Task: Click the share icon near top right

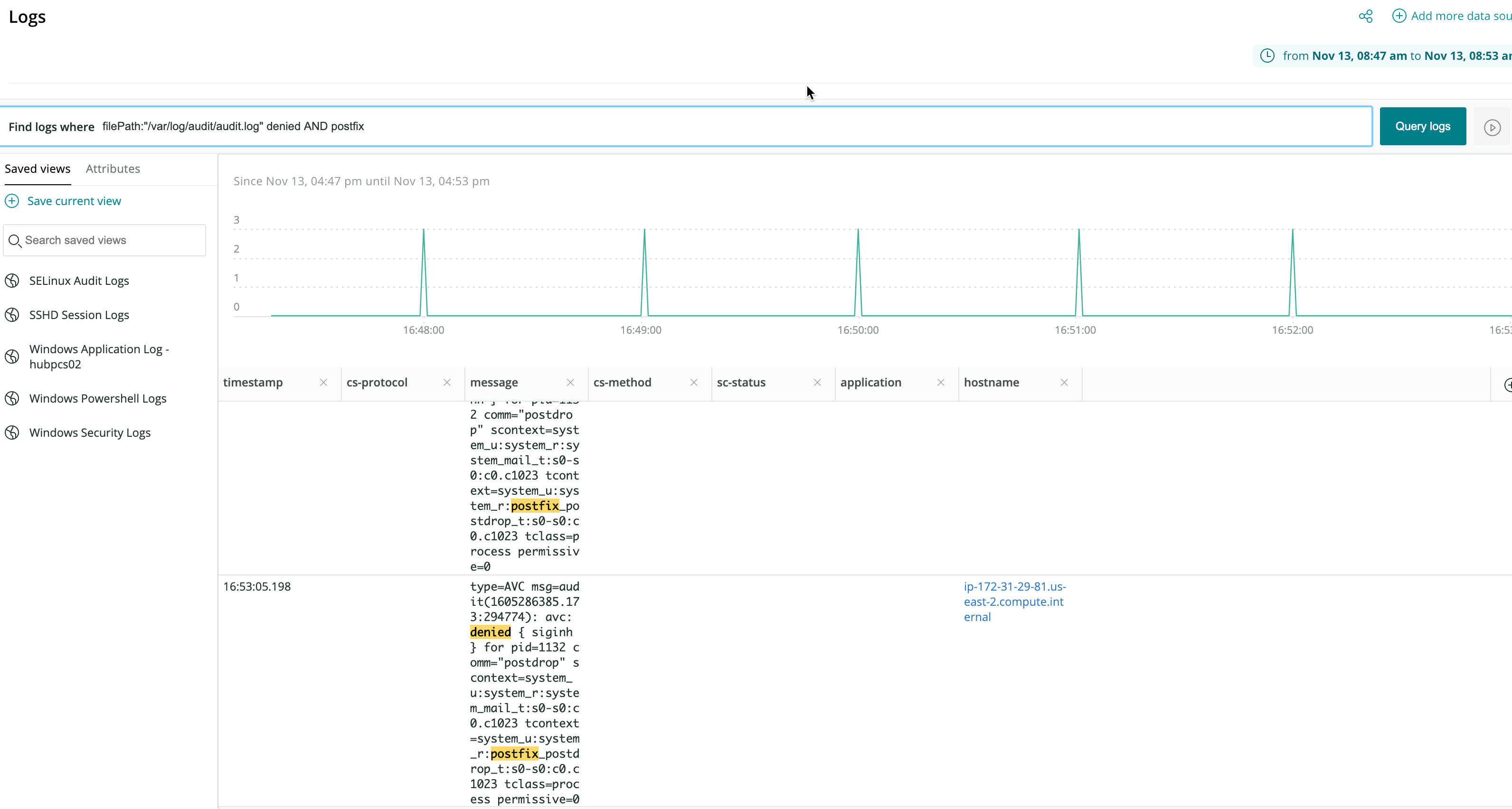Action: [1365, 16]
